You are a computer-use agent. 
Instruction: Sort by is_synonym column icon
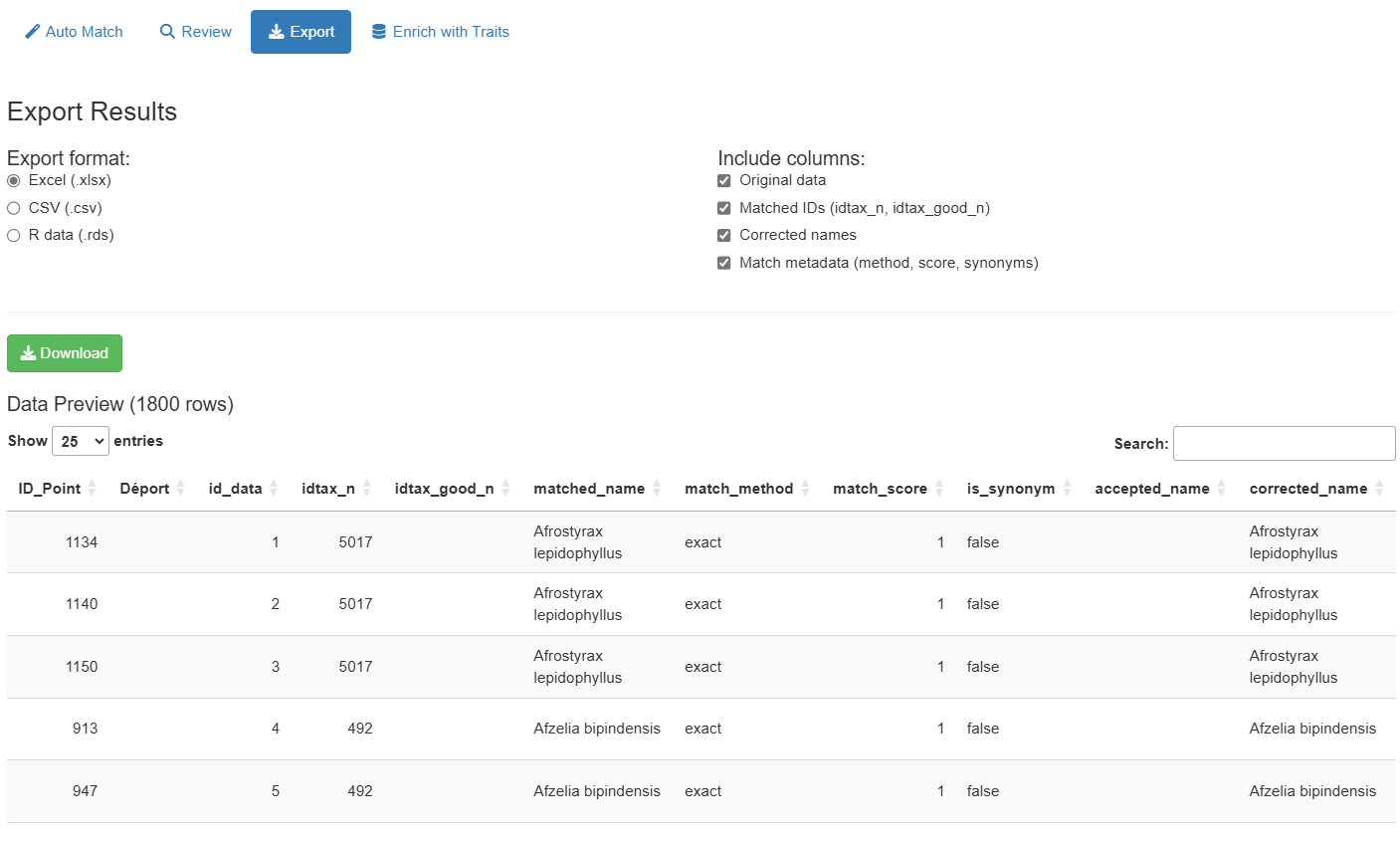coord(1067,488)
